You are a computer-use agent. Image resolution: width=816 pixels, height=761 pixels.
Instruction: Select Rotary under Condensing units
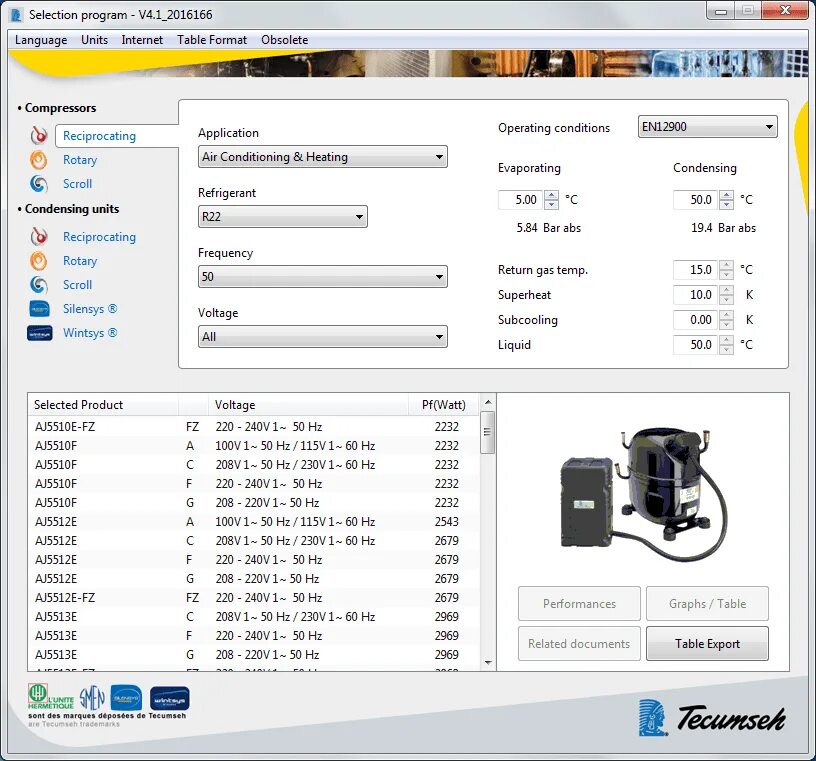tap(80, 261)
